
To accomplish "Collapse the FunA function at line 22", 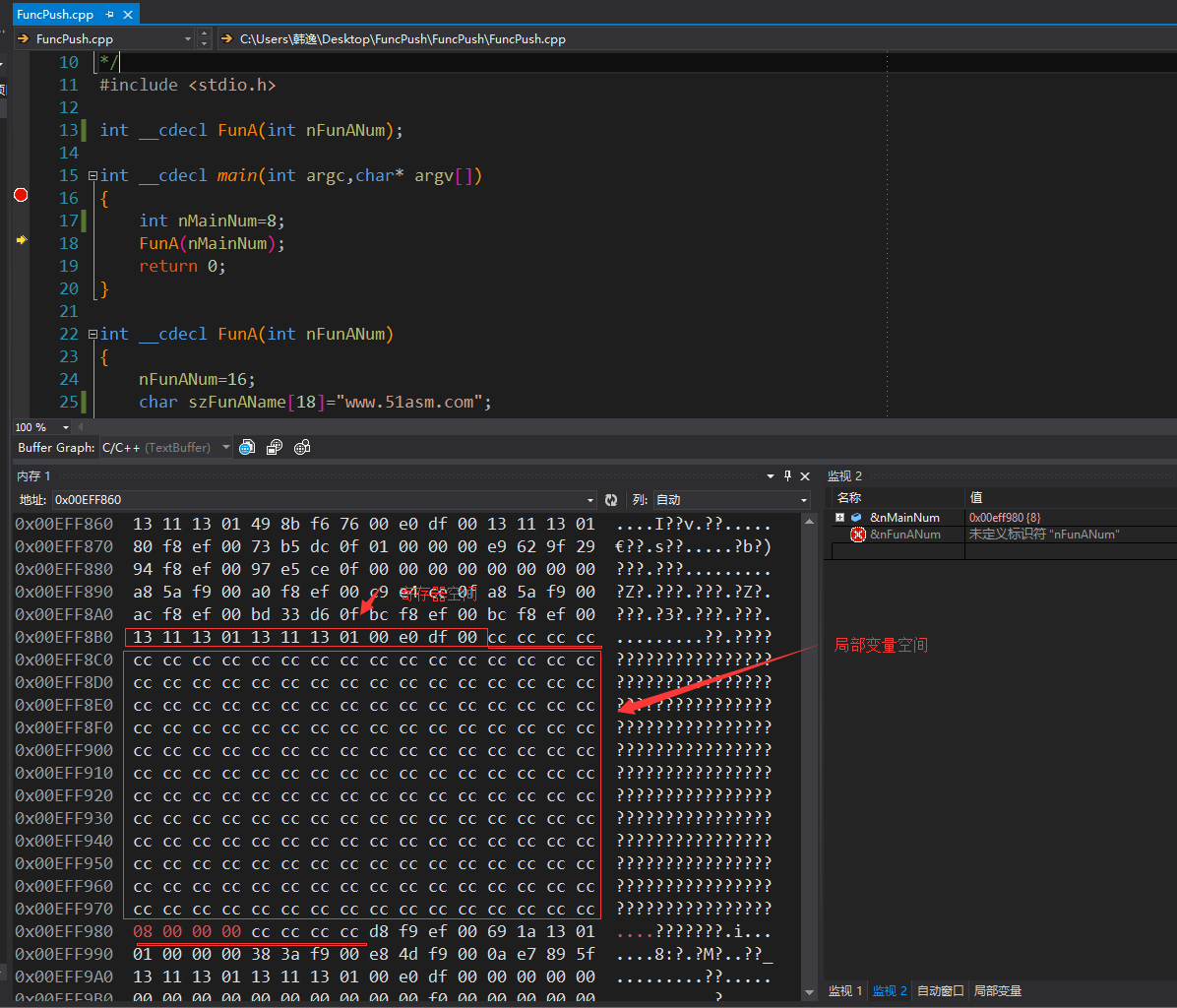I will point(93,335).
